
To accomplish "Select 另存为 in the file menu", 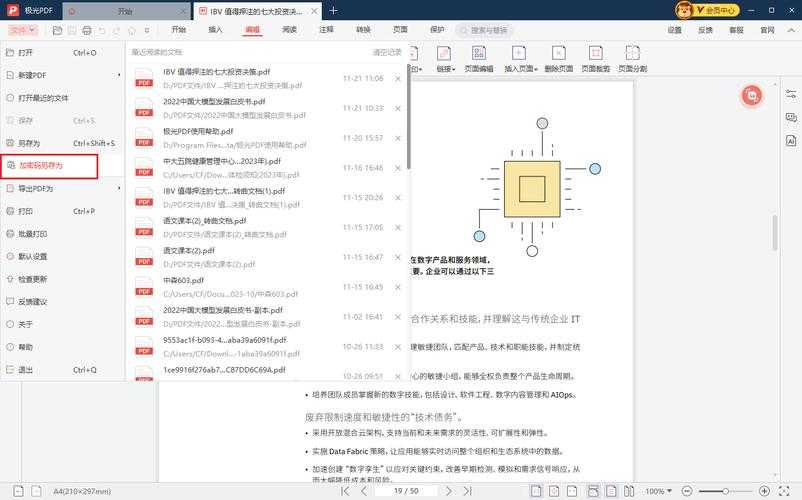I will [x=62, y=143].
